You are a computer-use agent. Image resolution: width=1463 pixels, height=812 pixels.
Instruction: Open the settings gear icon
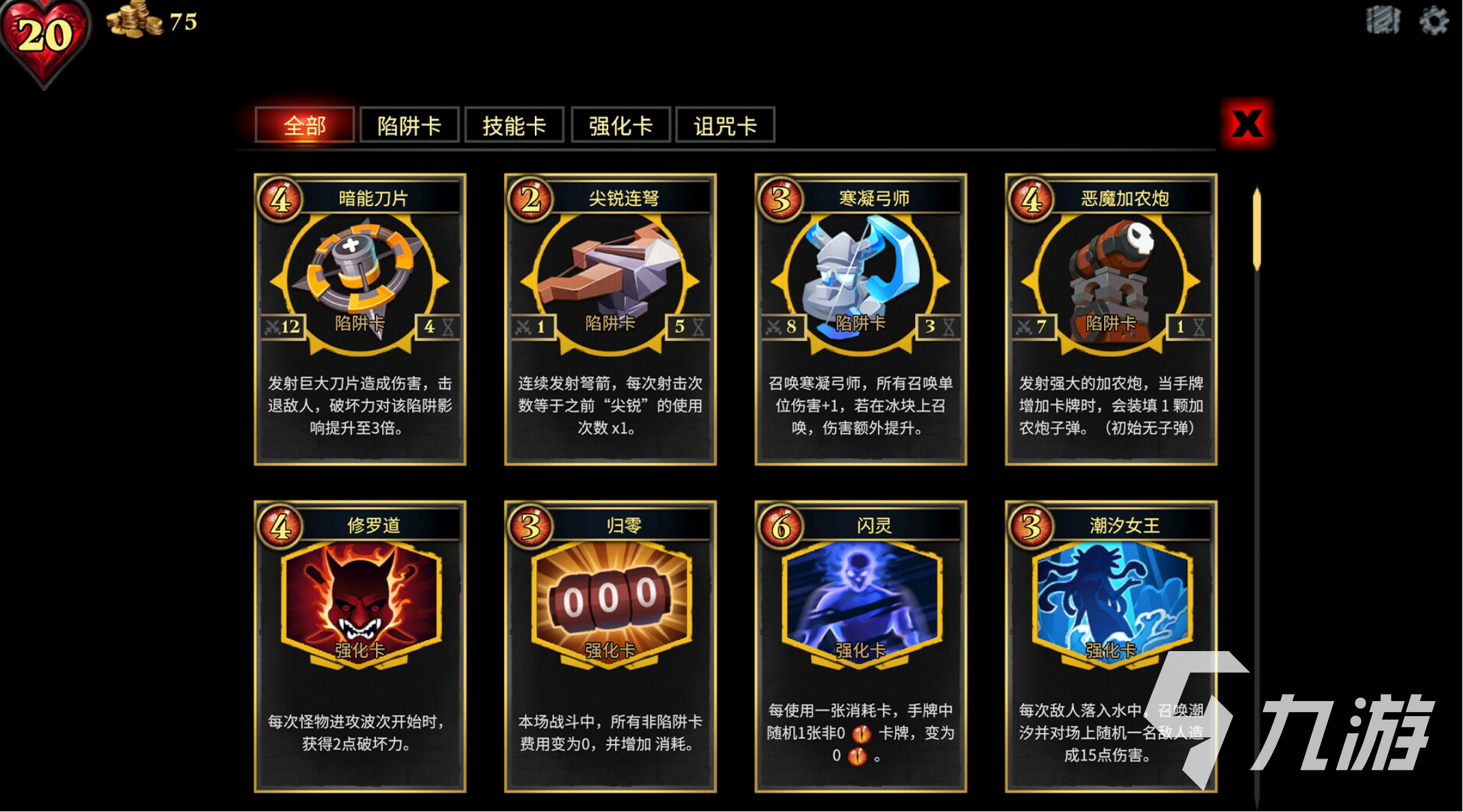pyautogui.click(x=1434, y=21)
